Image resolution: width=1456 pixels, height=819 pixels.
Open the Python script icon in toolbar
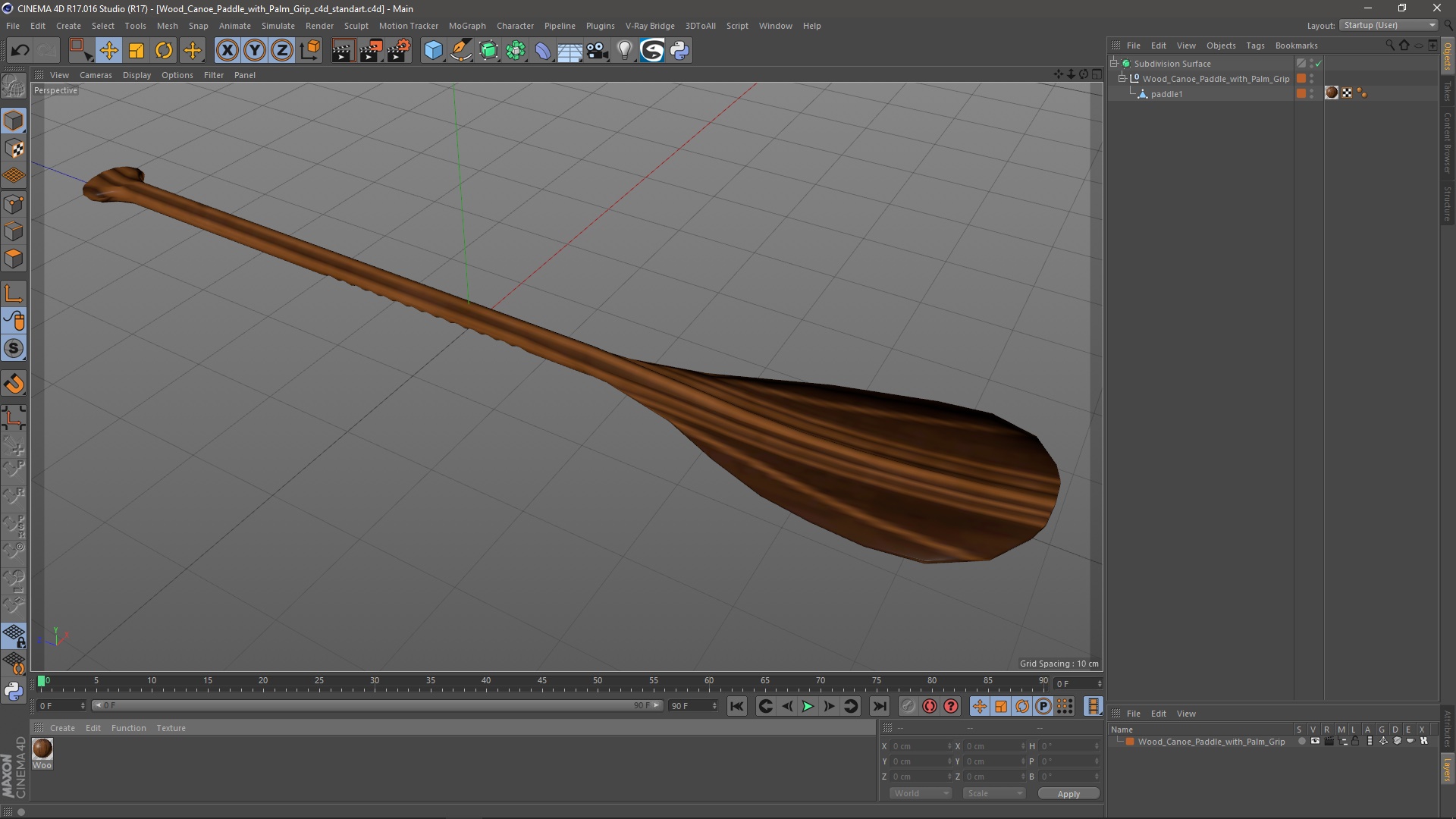679,51
